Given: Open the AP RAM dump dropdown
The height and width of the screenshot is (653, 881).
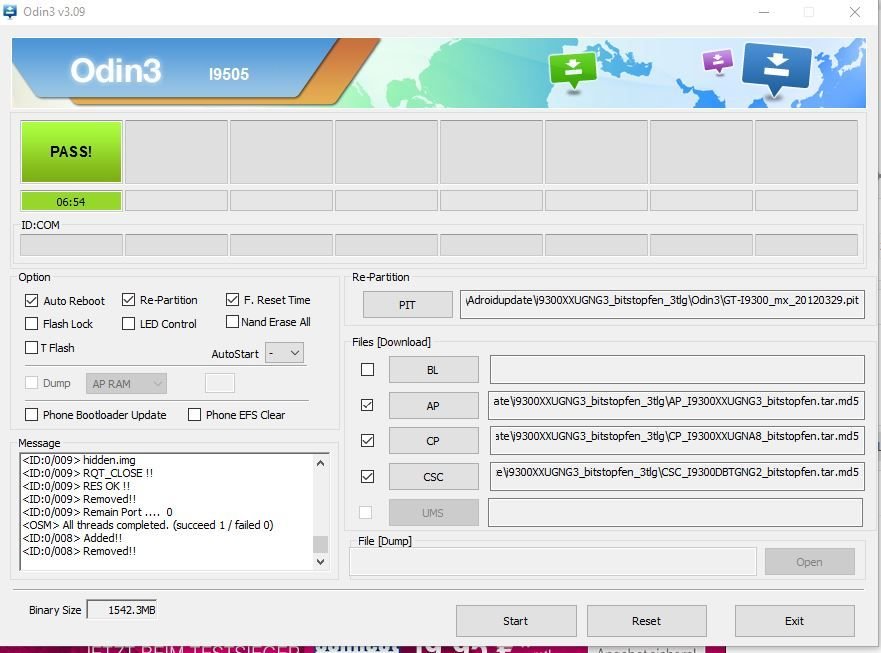Looking at the screenshot, I should tap(126, 384).
